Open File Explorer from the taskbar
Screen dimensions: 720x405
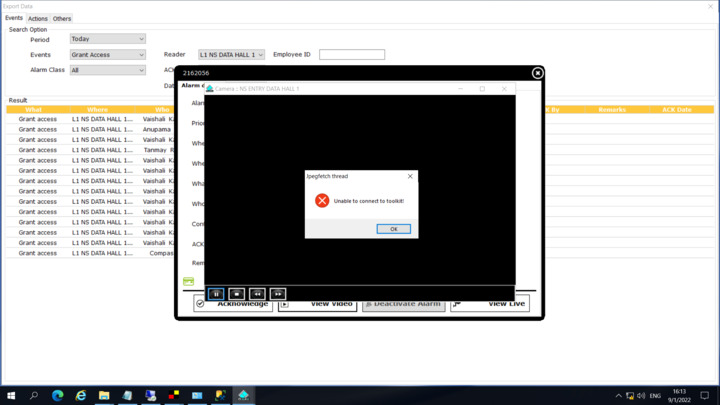click(x=104, y=396)
